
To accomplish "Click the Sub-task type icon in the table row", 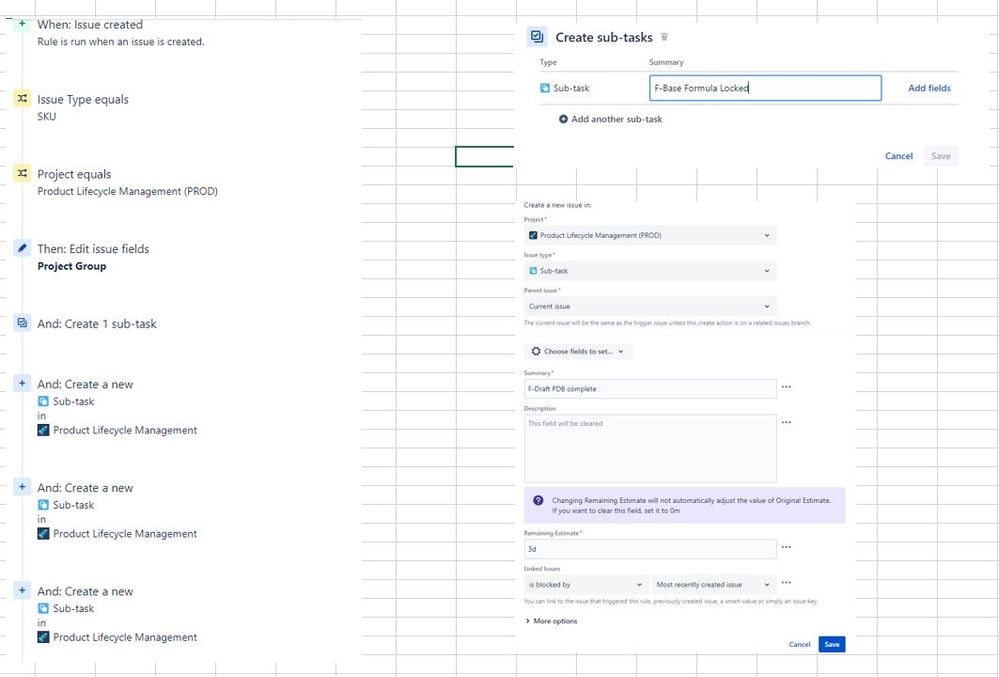I will tap(546, 88).
